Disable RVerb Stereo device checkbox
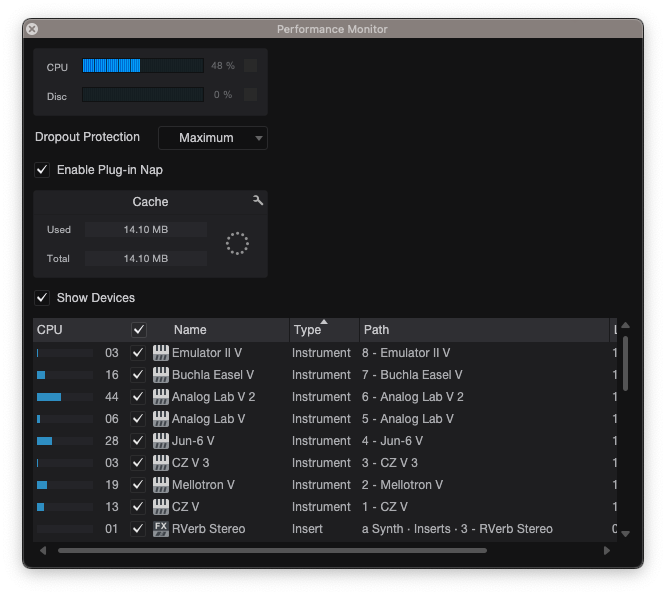666x595 pixels. click(x=138, y=529)
